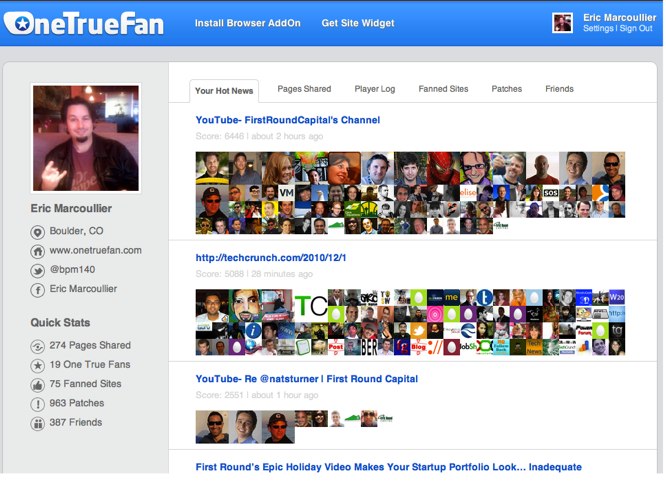Click the large Eric Marcoullier profile photo
This screenshot has height=485, width=666.
point(86,138)
